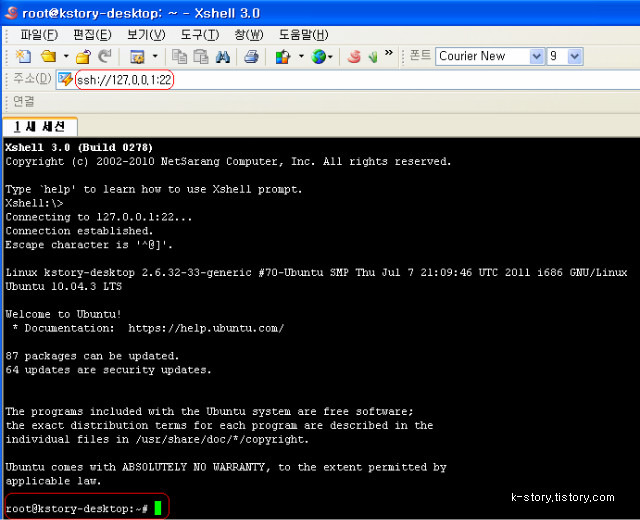Click the '64 updates are security updates.' line

click(x=109, y=370)
